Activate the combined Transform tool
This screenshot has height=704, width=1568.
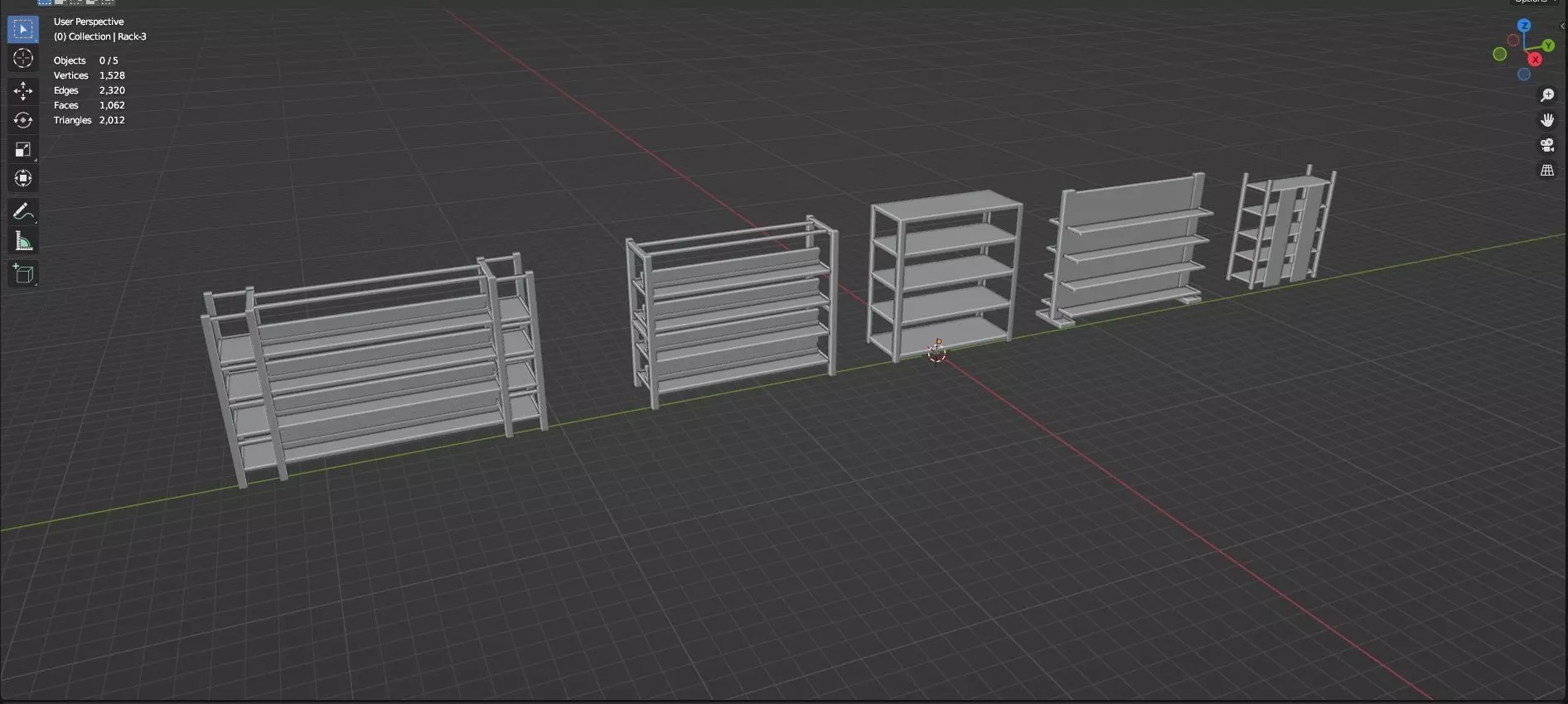click(x=23, y=178)
